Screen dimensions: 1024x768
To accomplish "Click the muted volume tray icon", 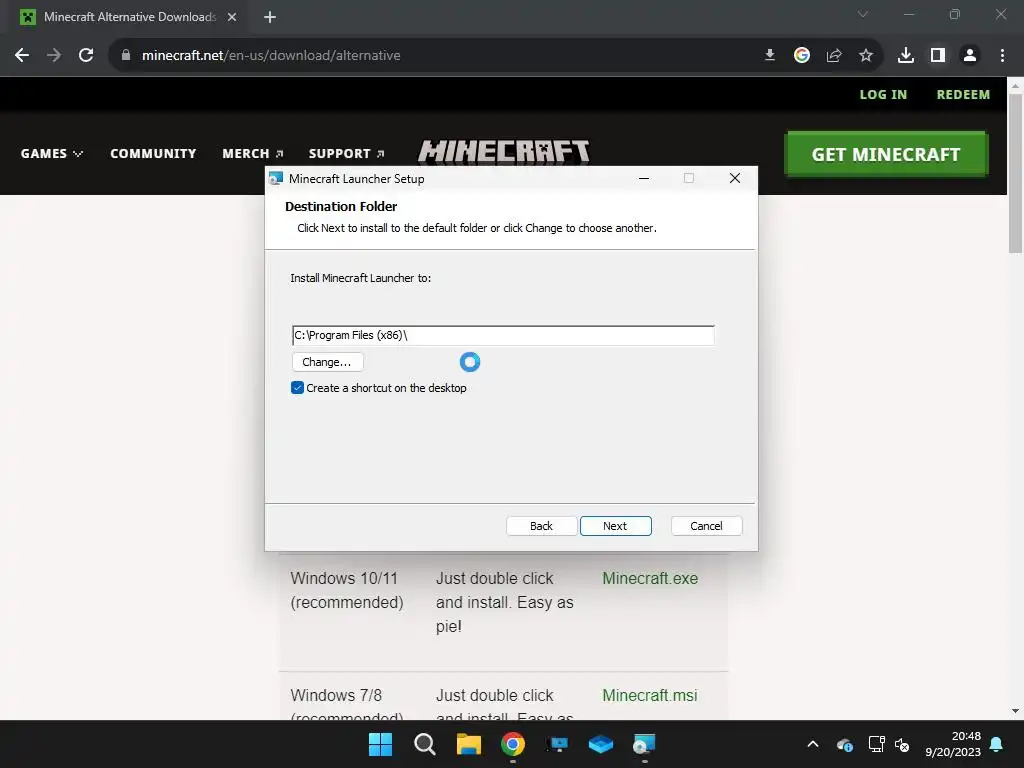I will tap(902, 744).
